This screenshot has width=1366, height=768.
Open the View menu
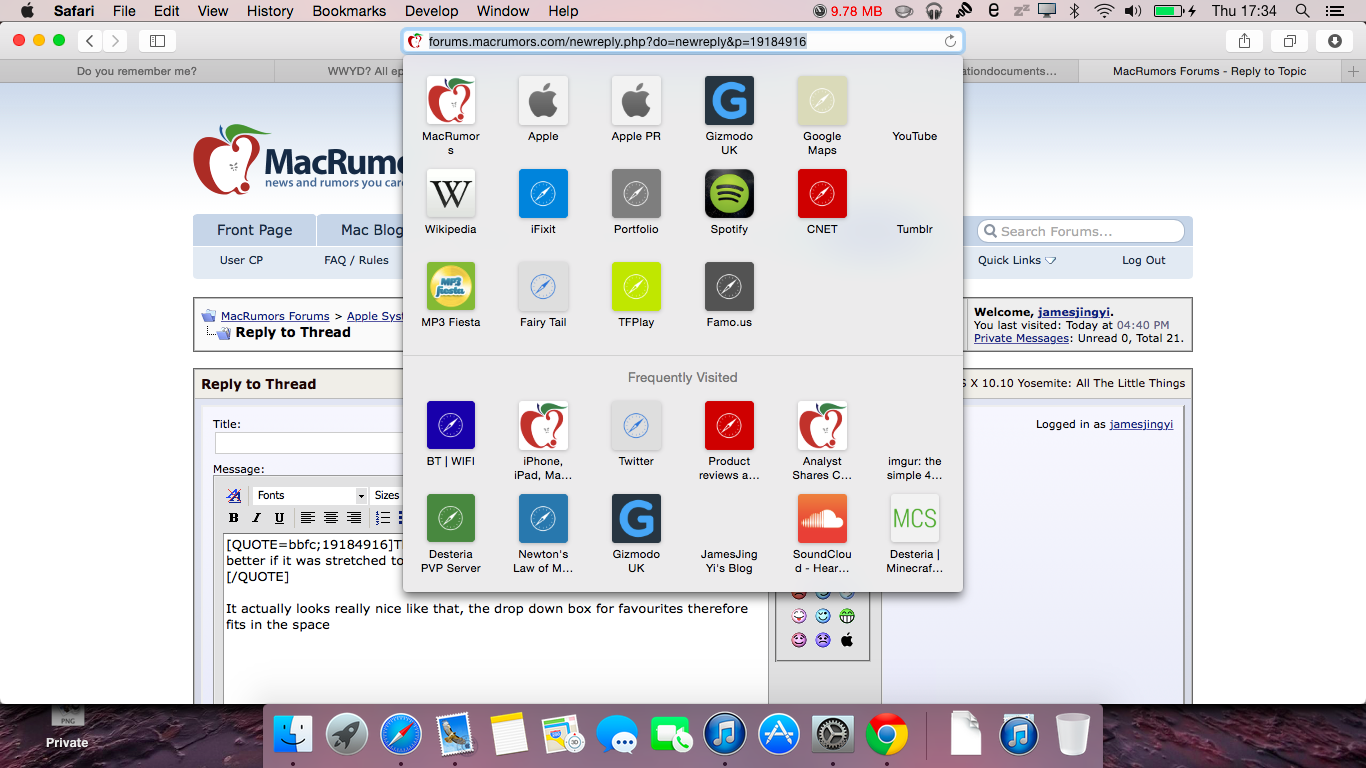tap(213, 11)
